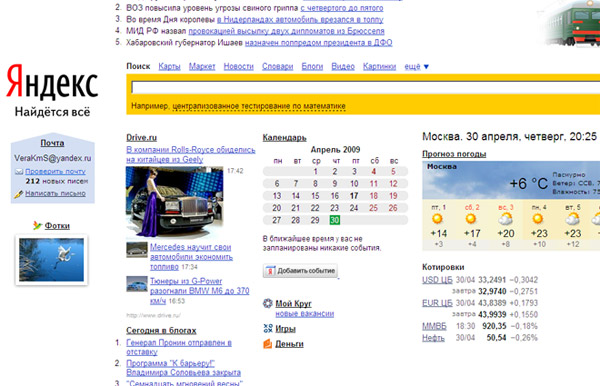The height and width of the screenshot is (386, 600).
Task: Open the Drive.ru heading link
Action: [x=142, y=138]
